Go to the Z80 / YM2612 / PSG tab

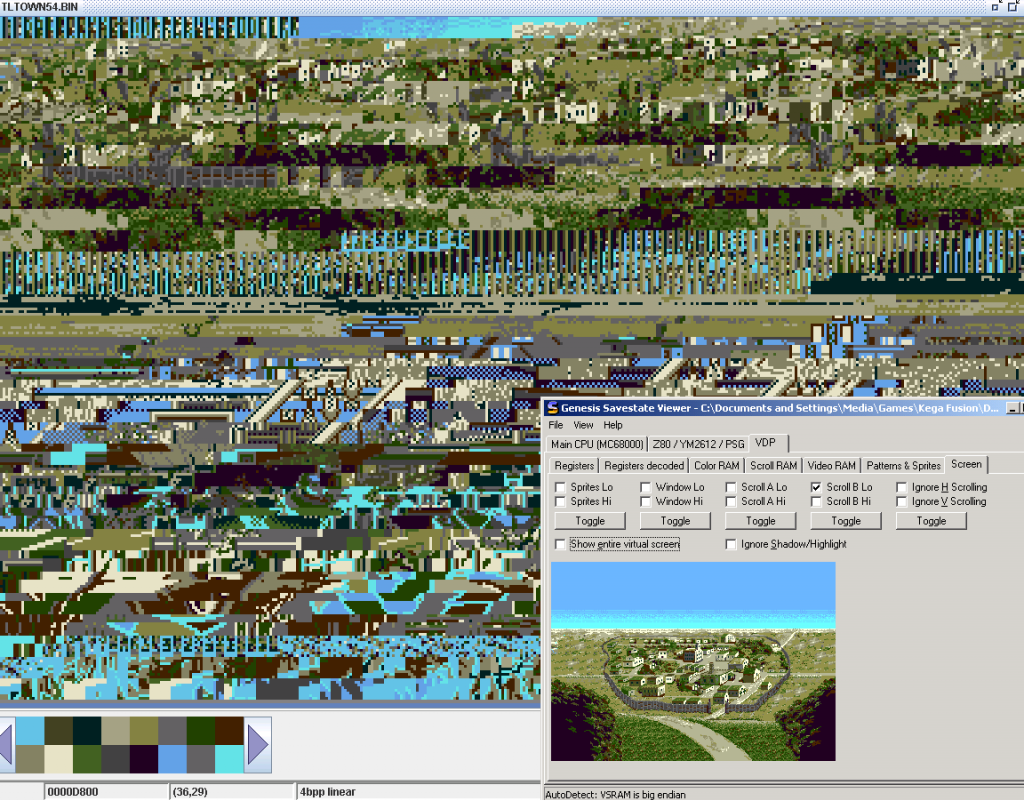pos(698,444)
